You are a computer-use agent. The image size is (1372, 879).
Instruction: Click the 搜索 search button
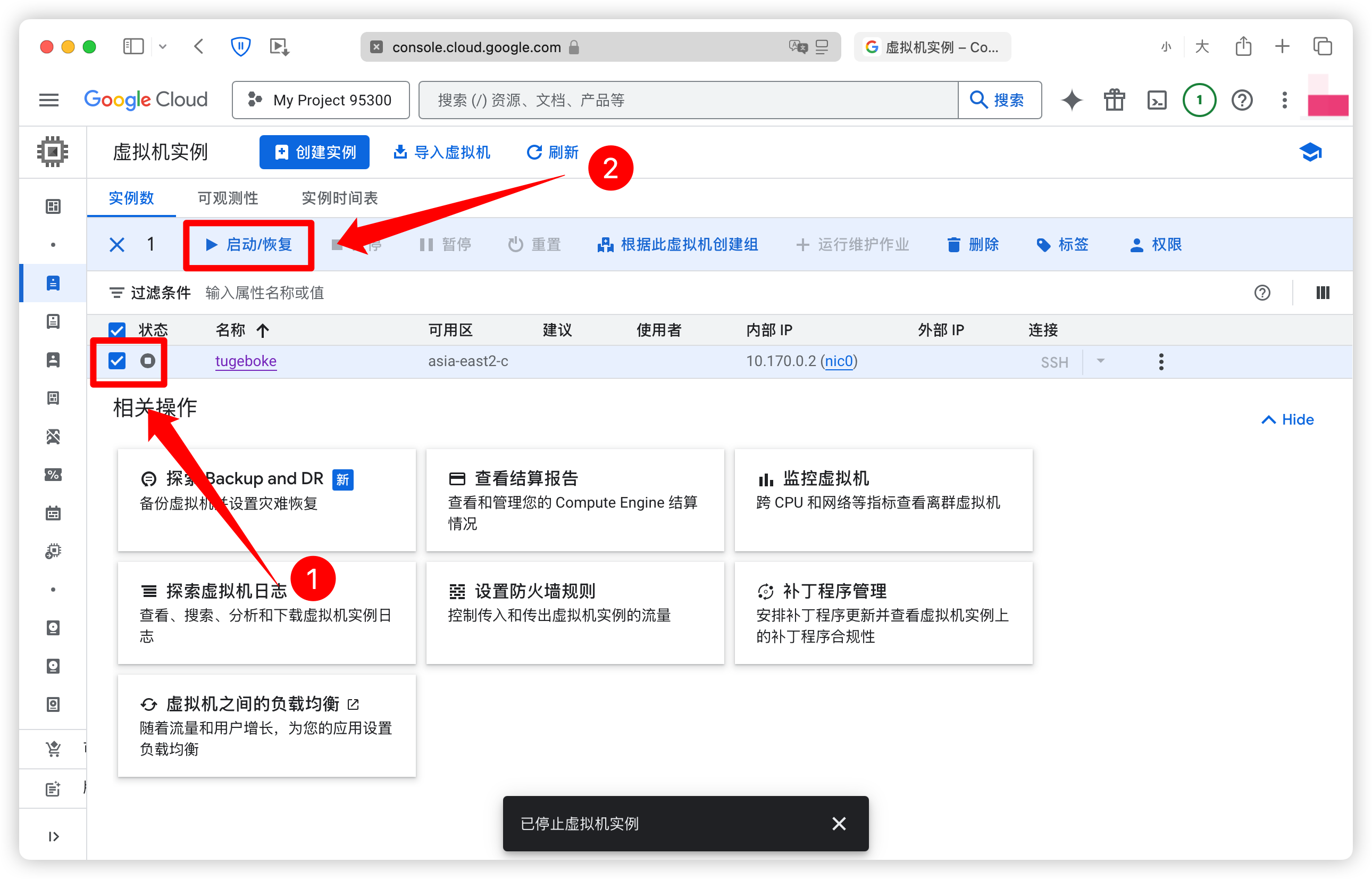(x=999, y=100)
